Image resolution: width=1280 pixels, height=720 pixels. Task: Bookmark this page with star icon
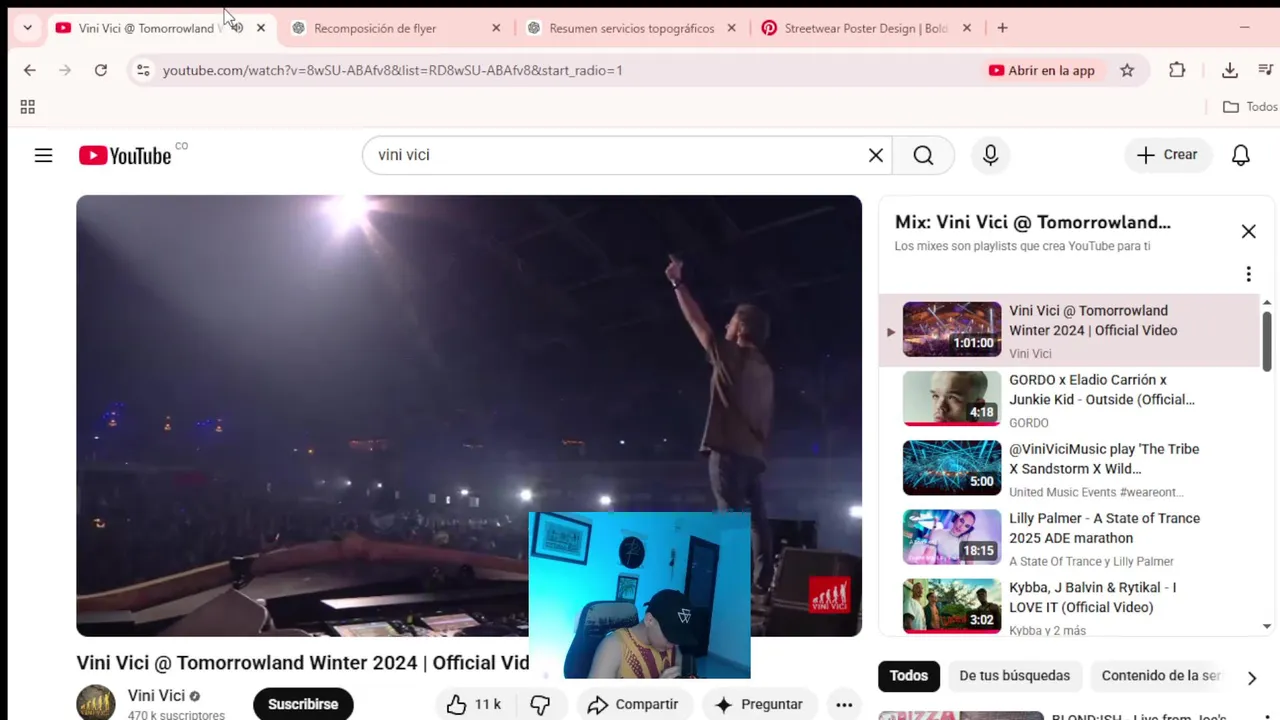coord(1127,70)
